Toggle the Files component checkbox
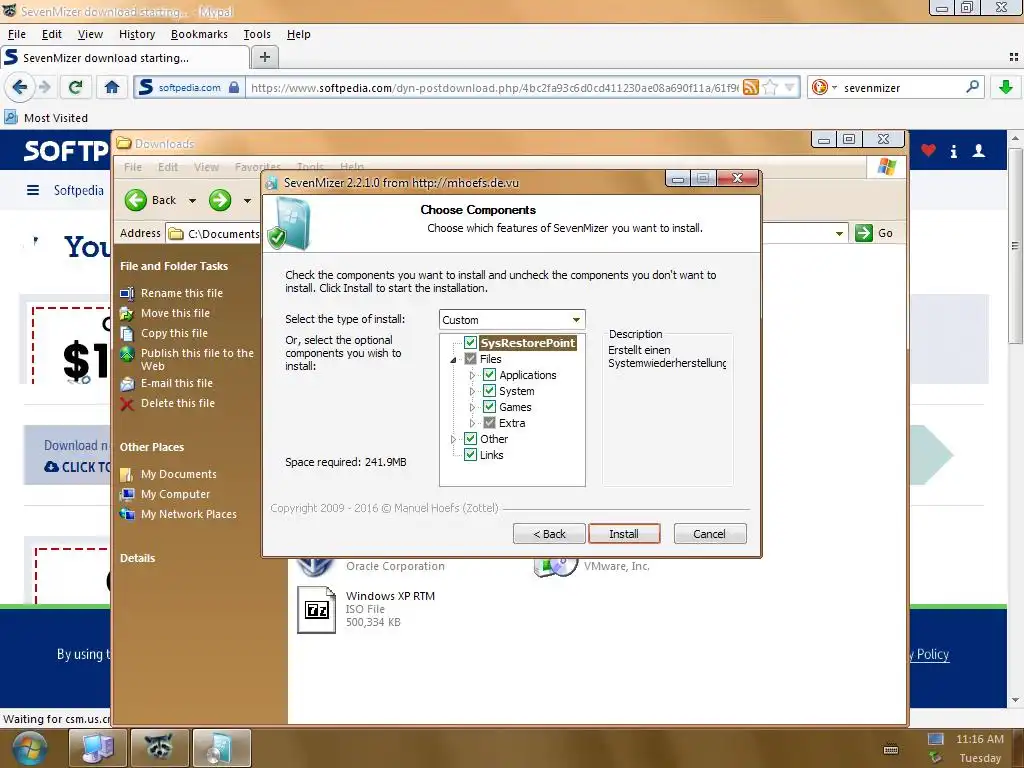The image size is (1024, 768). point(470,359)
